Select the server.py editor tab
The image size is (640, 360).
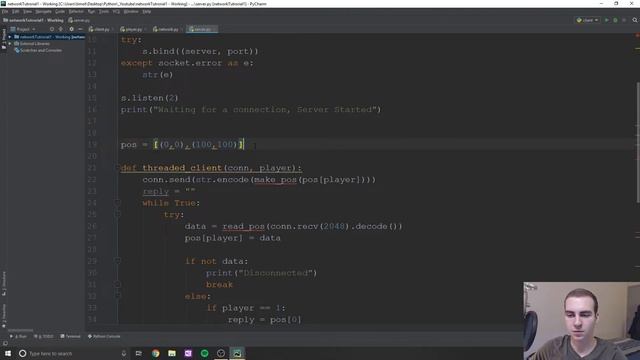(201, 29)
